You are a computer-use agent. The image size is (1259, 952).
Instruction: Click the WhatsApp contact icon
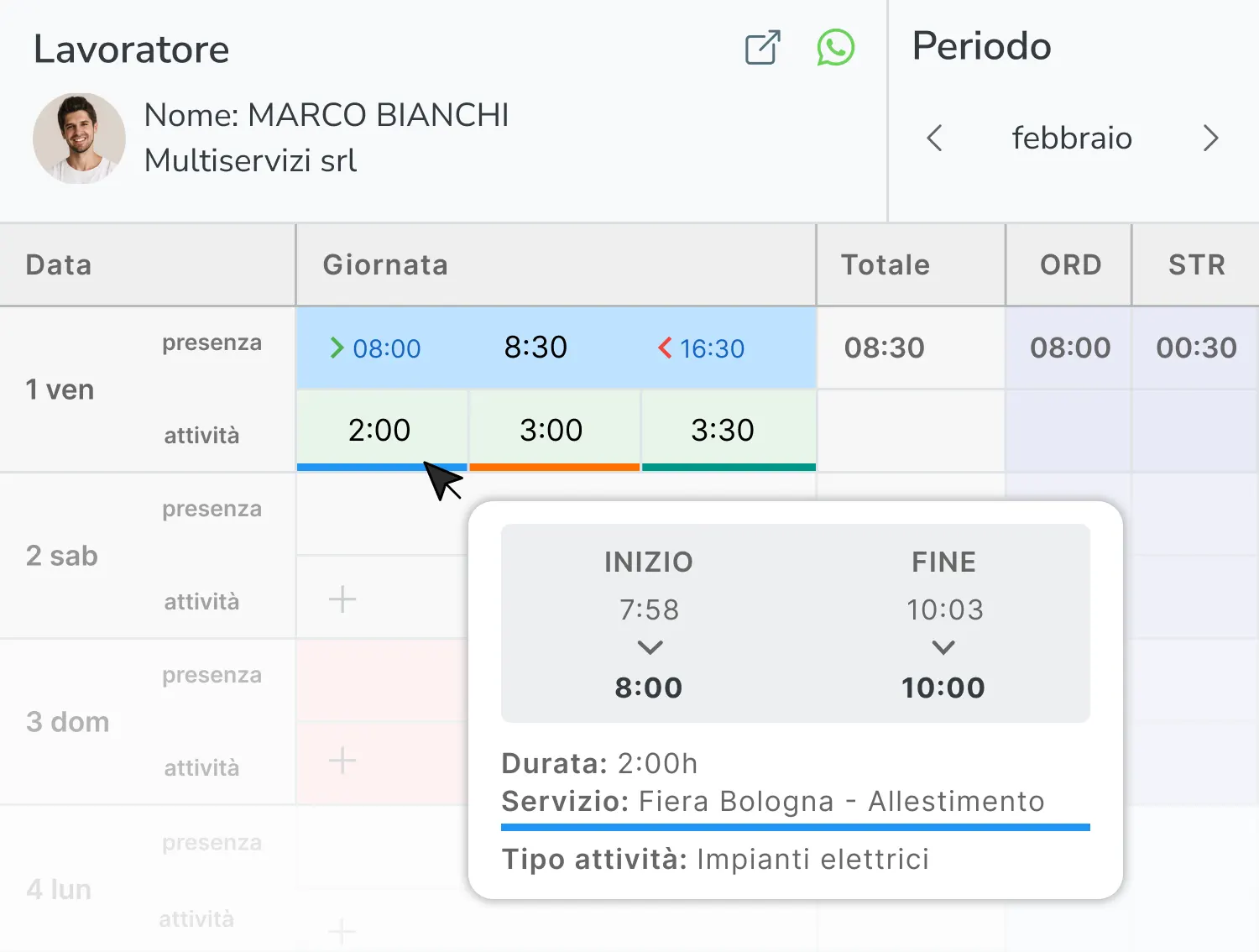pyautogui.click(x=835, y=48)
